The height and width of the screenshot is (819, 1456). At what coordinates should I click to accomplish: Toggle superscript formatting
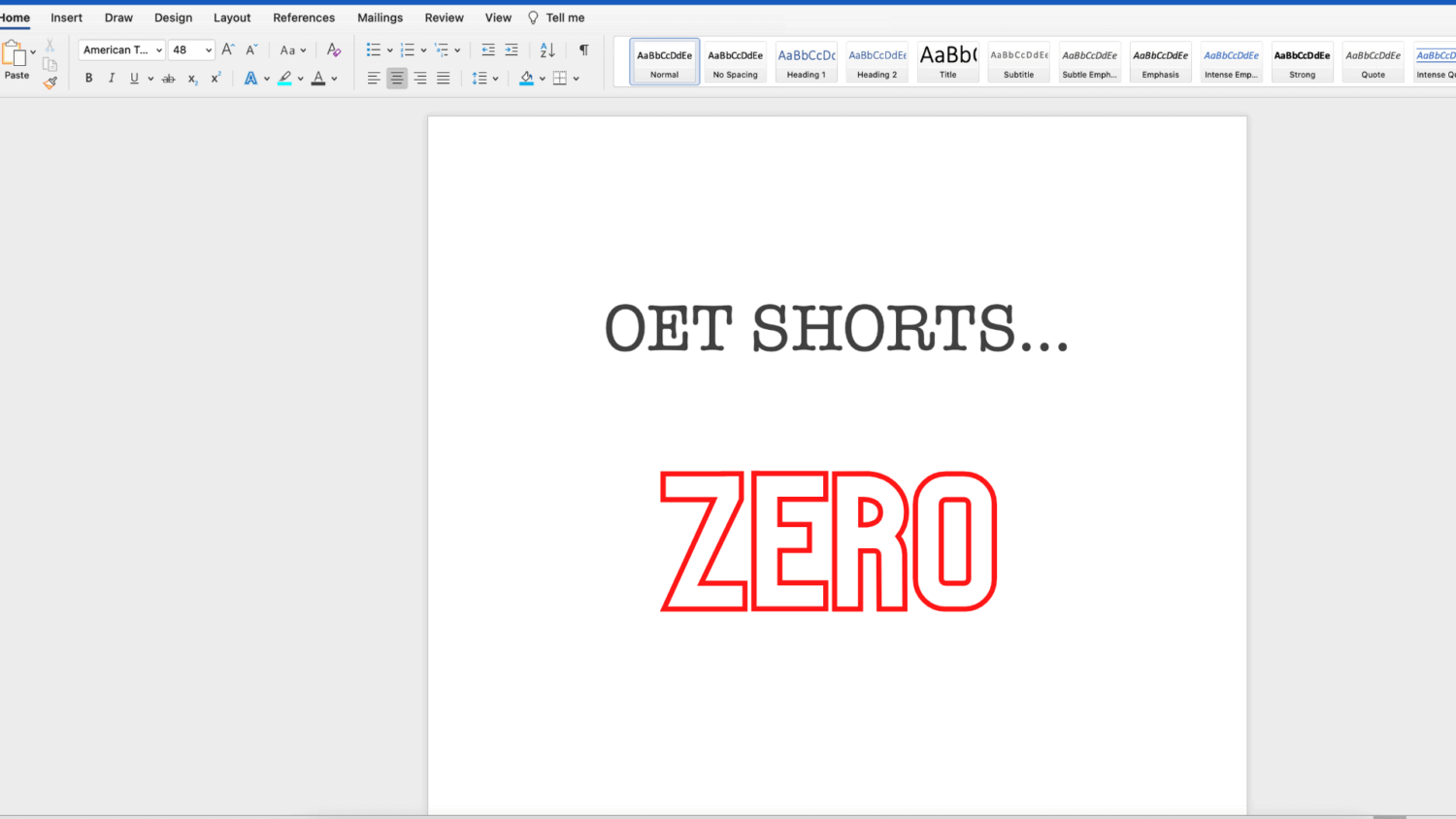(215, 78)
